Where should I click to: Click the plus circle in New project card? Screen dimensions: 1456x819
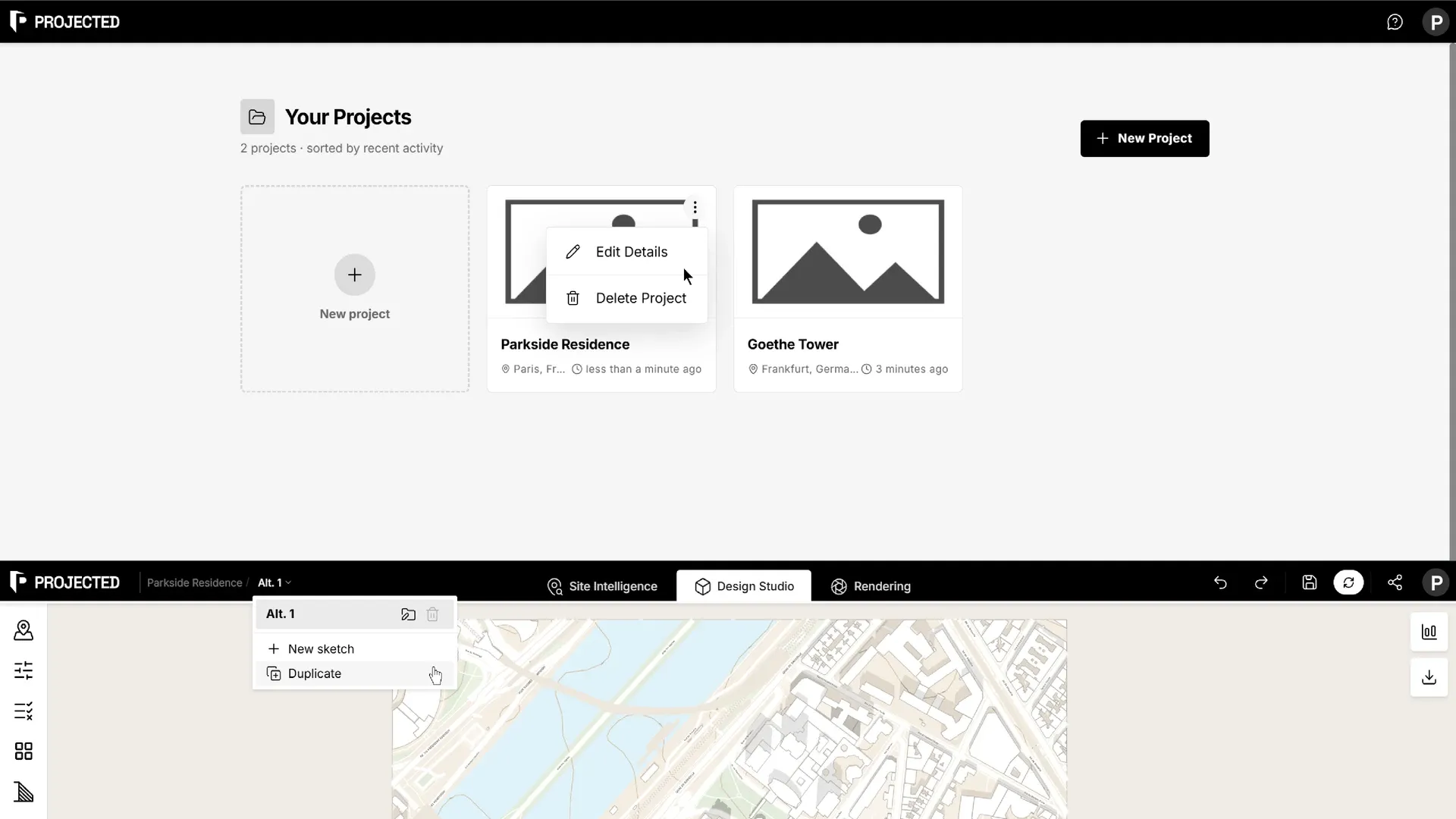click(354, 275)
